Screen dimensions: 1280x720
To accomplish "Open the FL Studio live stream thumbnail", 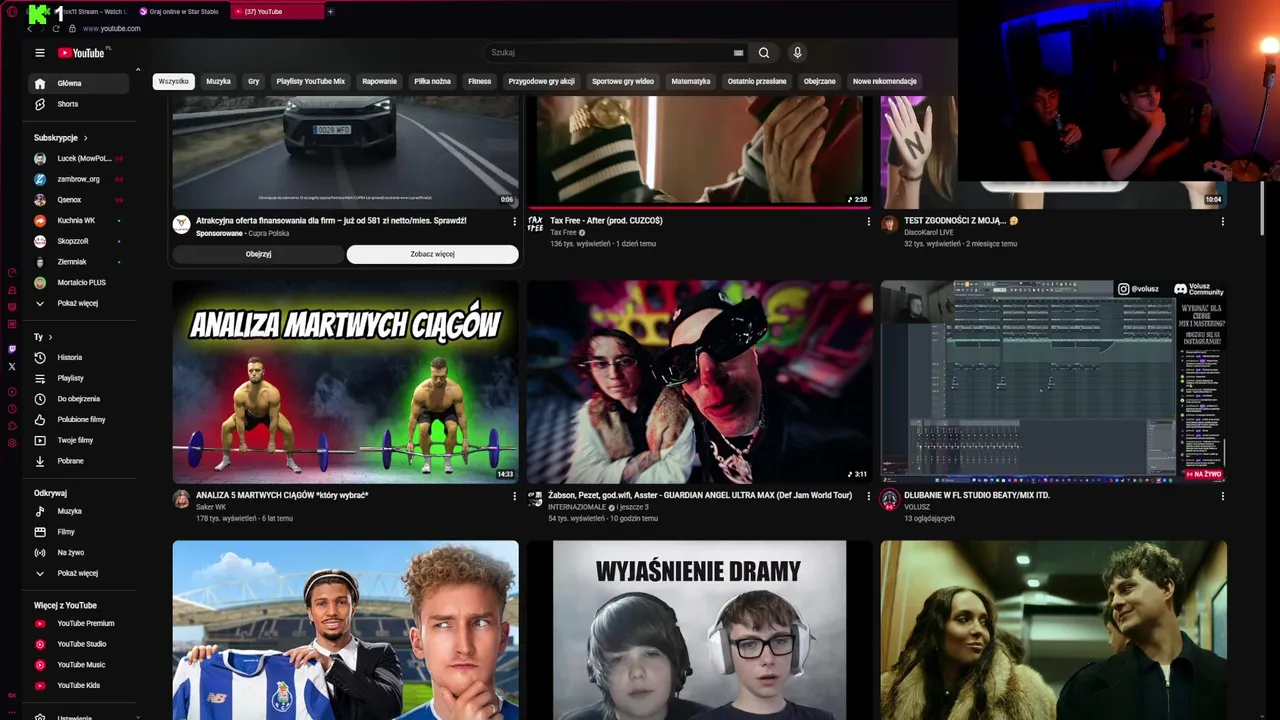I will click(x=1053, y=382).
